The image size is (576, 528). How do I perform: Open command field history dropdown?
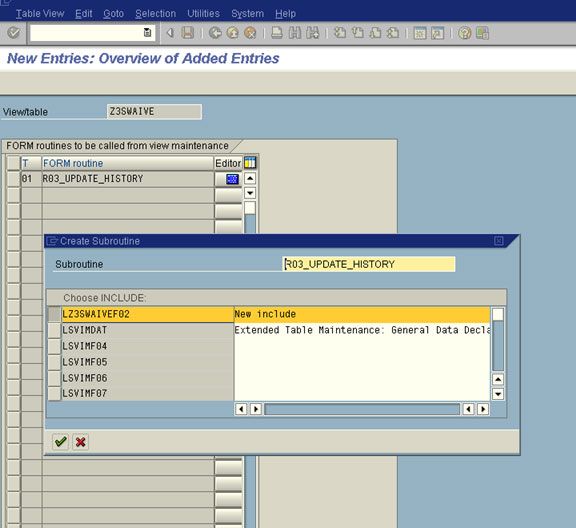[x=147, y=33]
